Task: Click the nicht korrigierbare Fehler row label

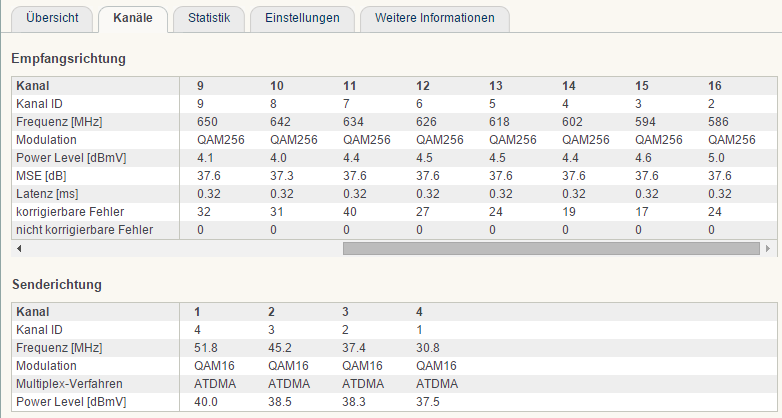Action: point(84,230)
